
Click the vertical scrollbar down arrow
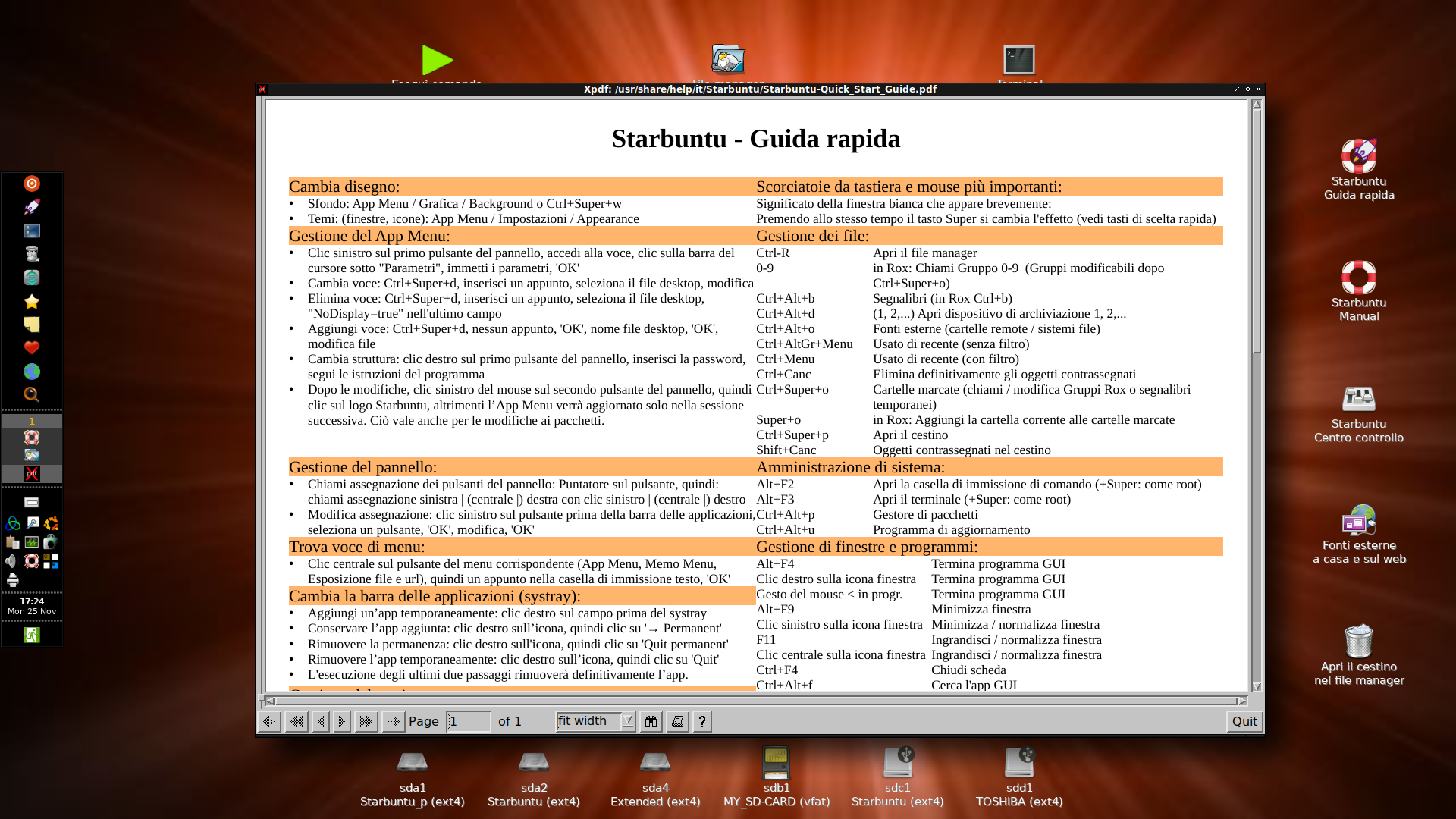coord(1257,686)
